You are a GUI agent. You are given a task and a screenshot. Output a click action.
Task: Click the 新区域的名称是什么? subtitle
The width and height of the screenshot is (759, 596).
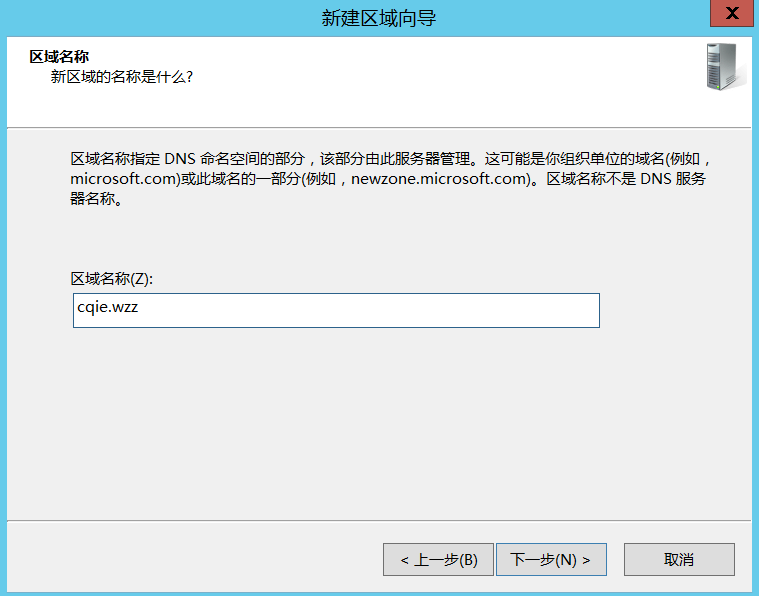[x=121, y=76]
